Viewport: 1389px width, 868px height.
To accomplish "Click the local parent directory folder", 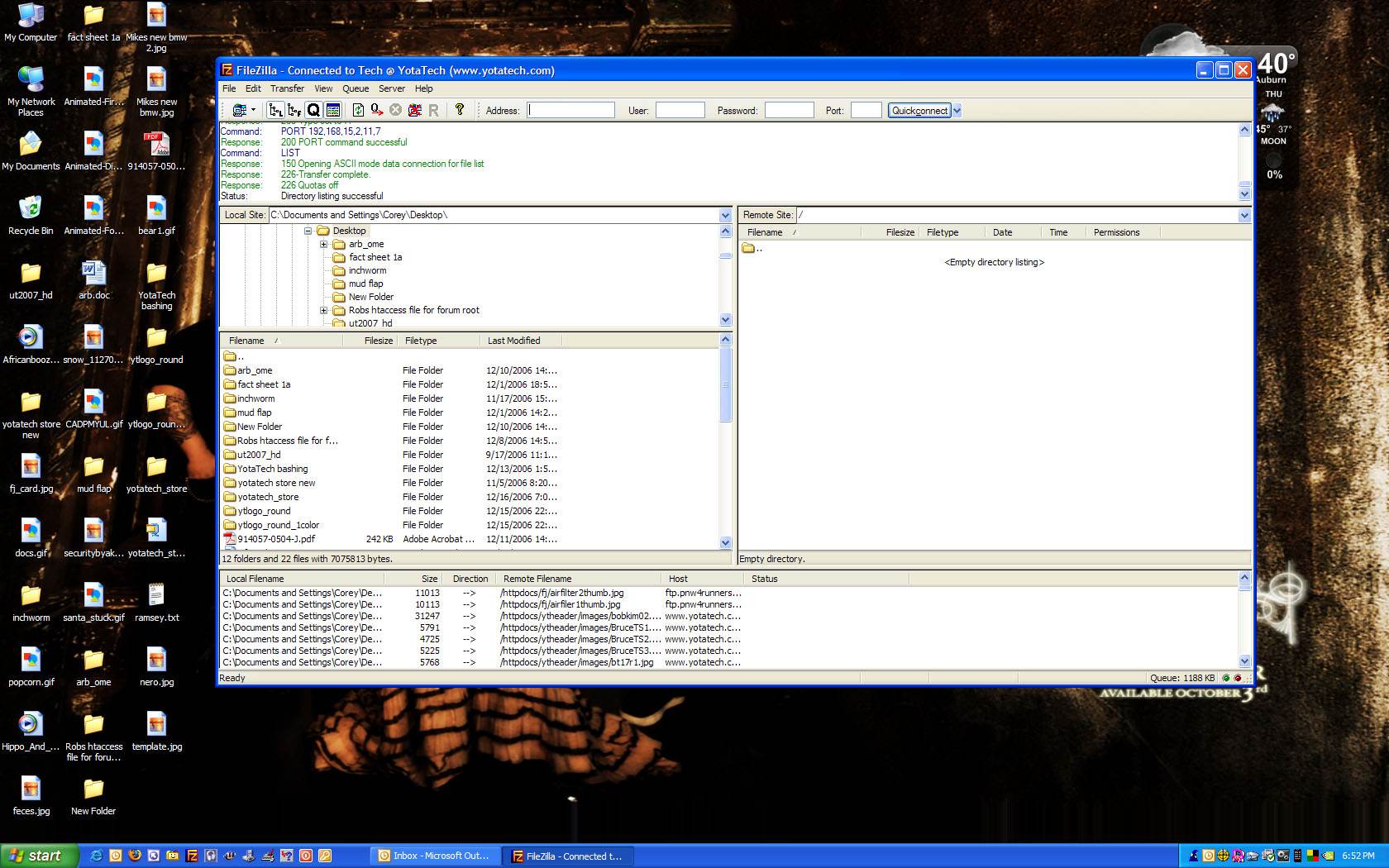I will [234, 356].
